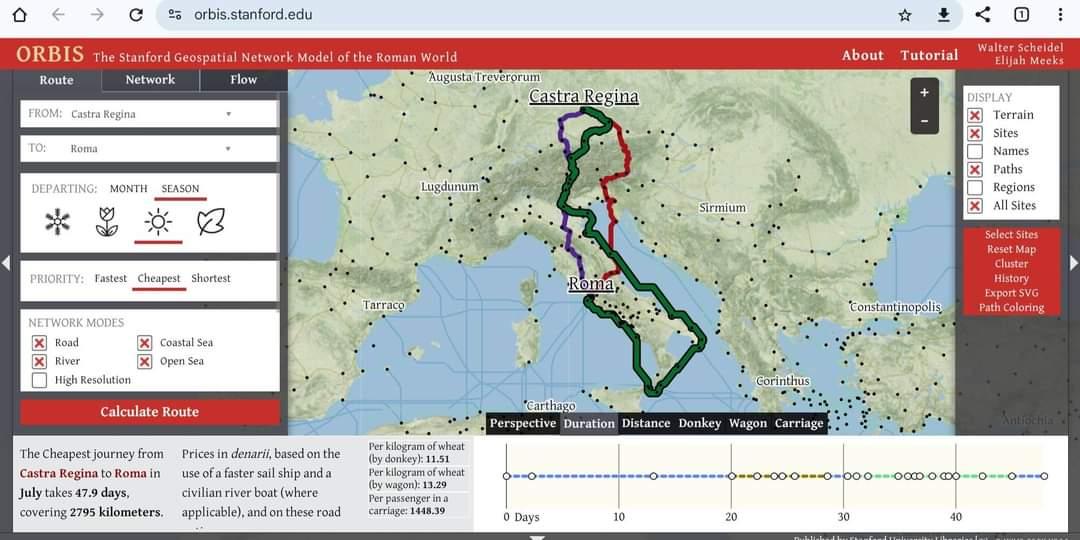Tap the browser download icon
The width and height of the screenshot is (1080, 540).
(944, 14)
